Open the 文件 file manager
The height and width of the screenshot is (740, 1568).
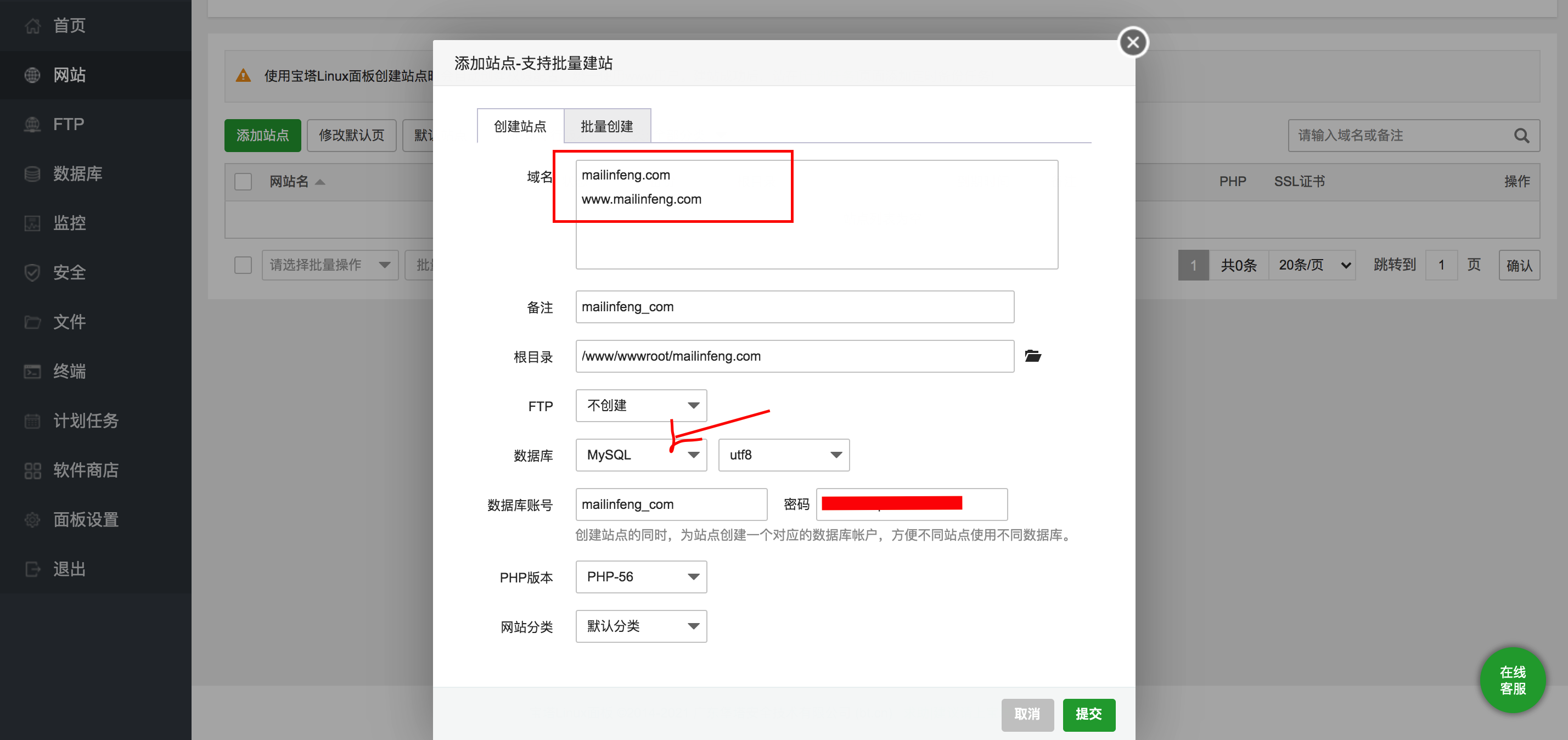69,322
